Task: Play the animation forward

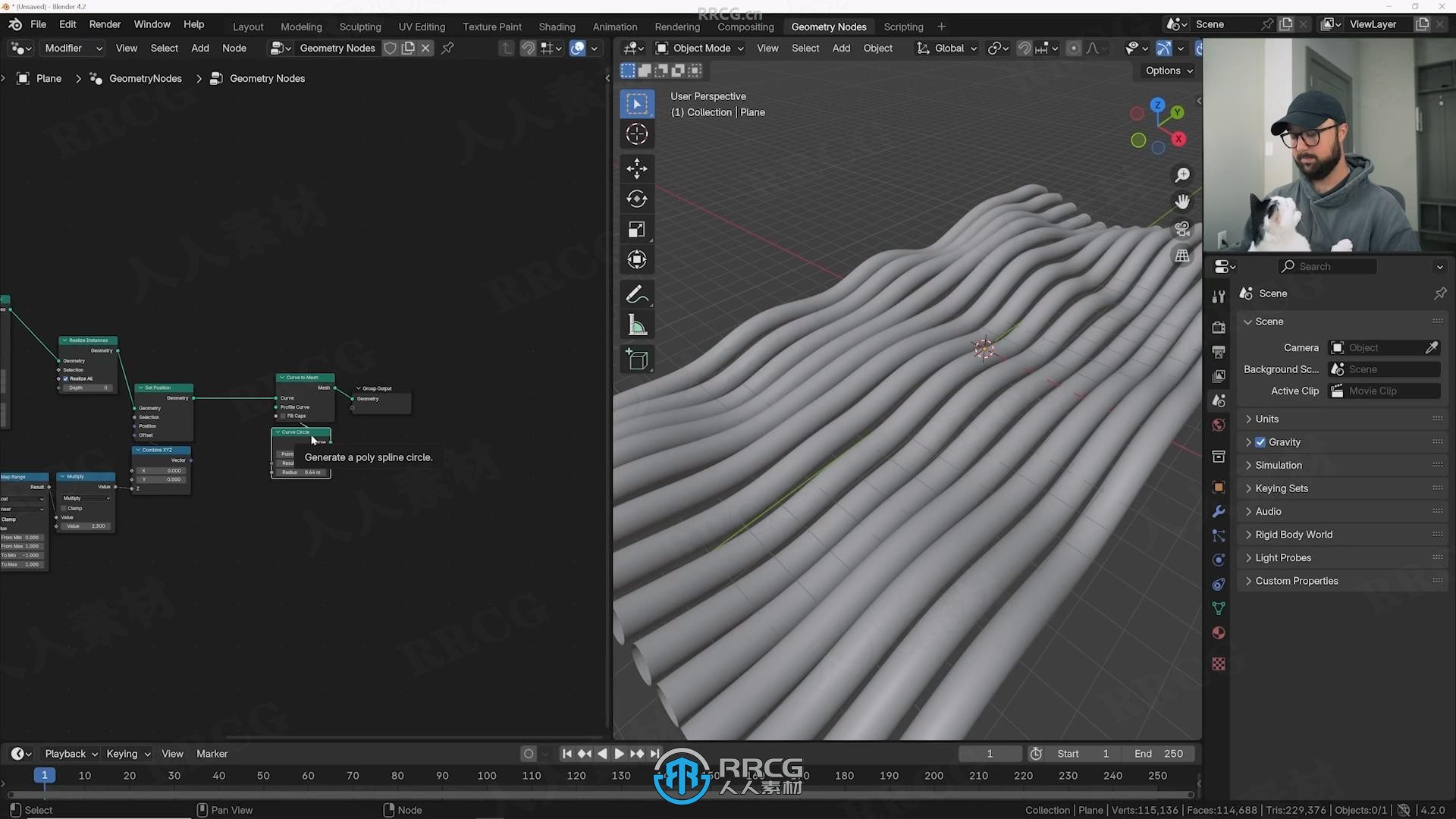Action: tap(619, 754)
